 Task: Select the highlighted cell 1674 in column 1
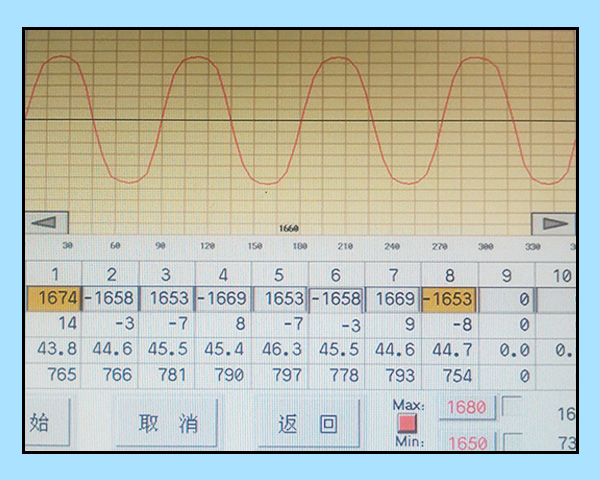tap(54, 298)
